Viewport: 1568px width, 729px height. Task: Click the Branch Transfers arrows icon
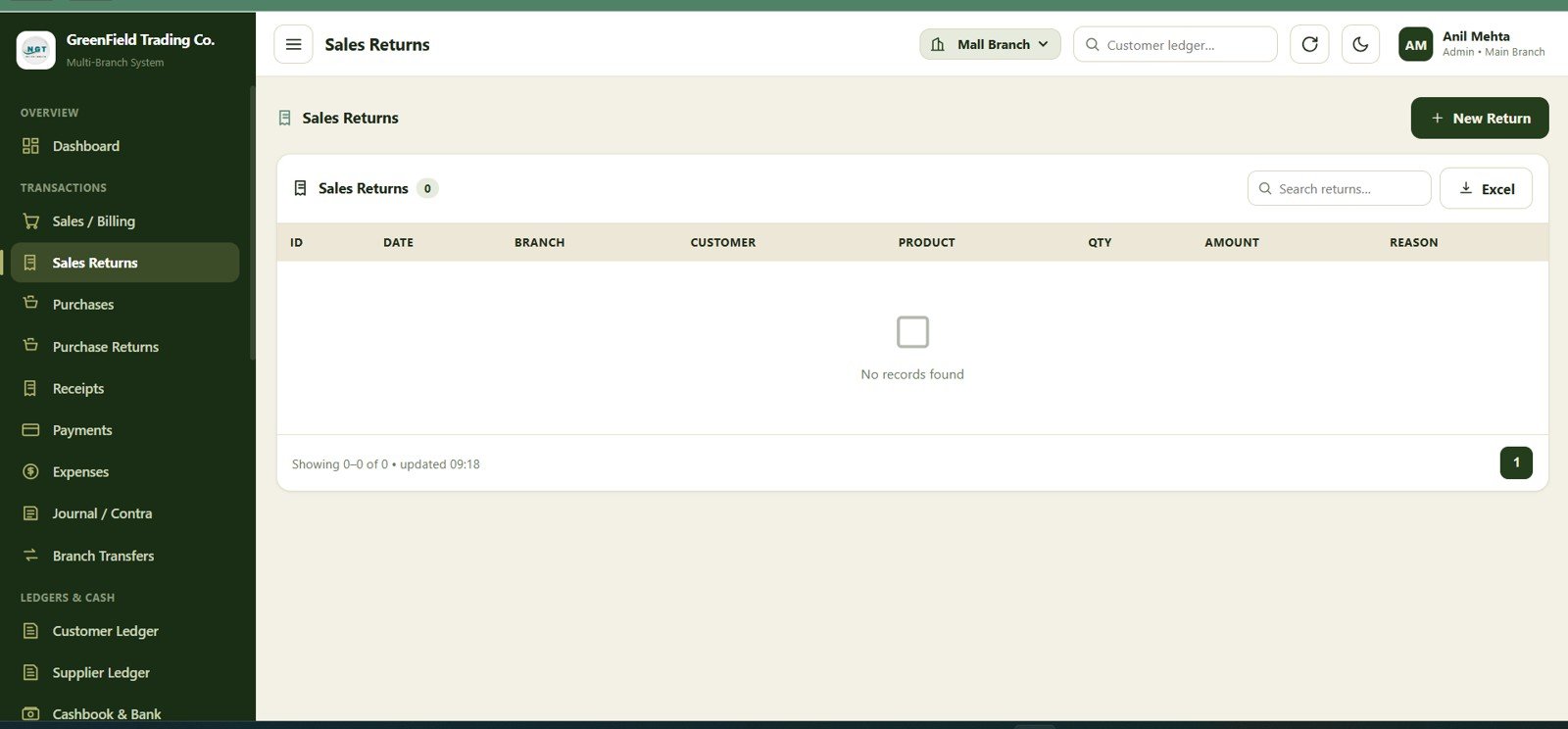coord(30,556)
